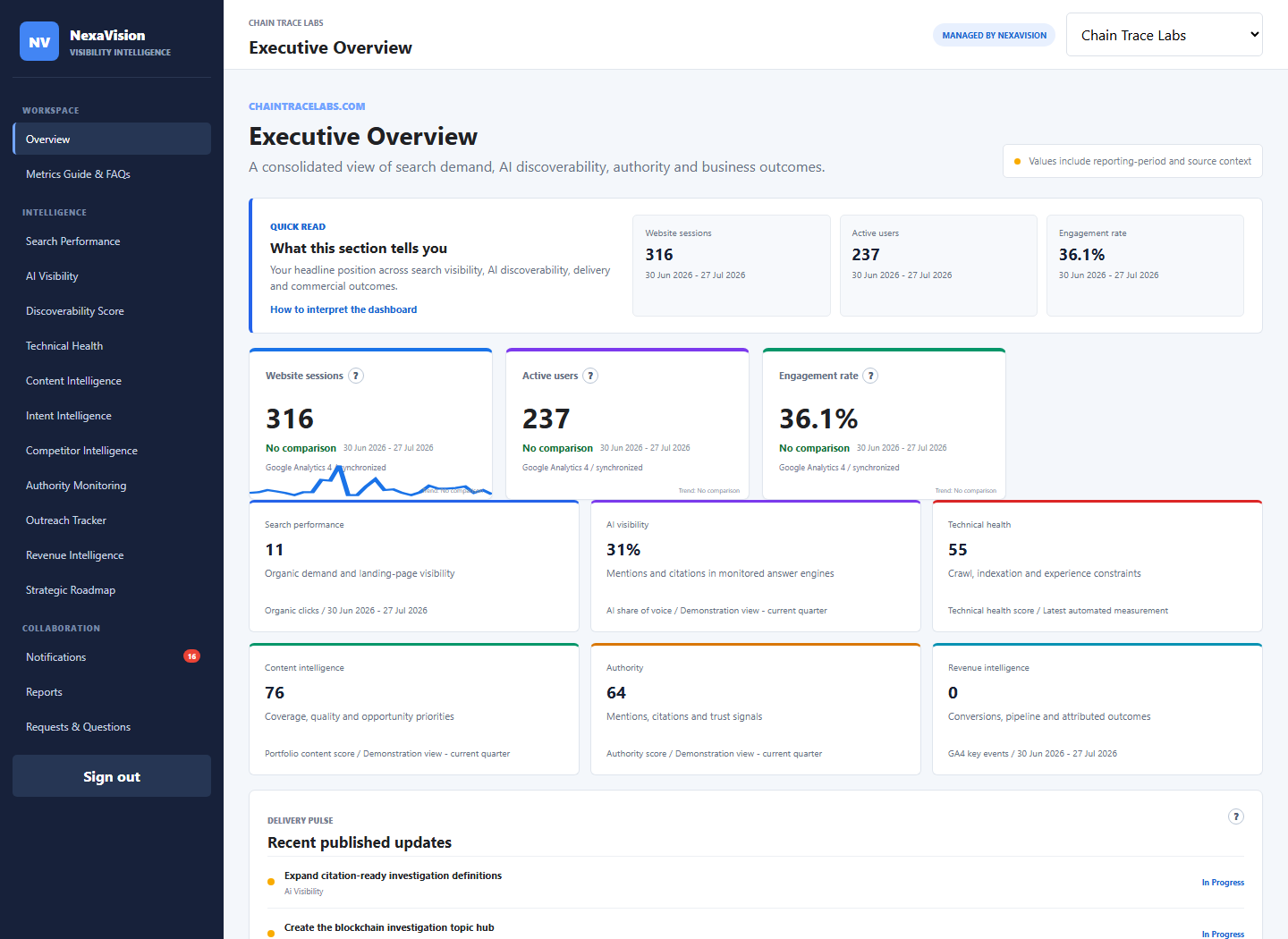The width and height of the screenshot is (1288, 939).
Task: Select Overview in the sidebar
Action: (x=112, y=139)
